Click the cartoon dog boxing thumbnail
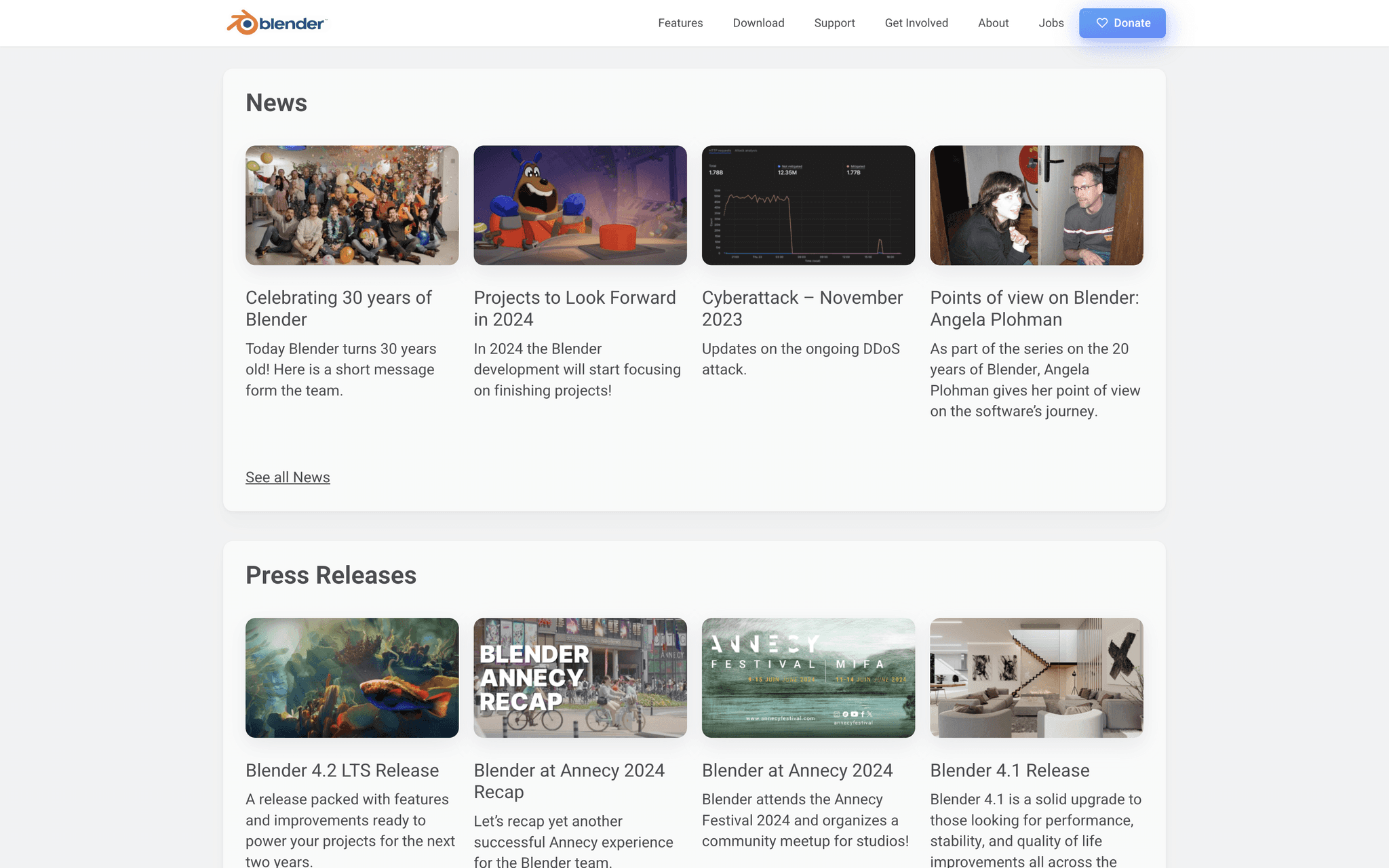This screenshot has height=868, width=1389. pyautogui.click(x=580, y=205)
